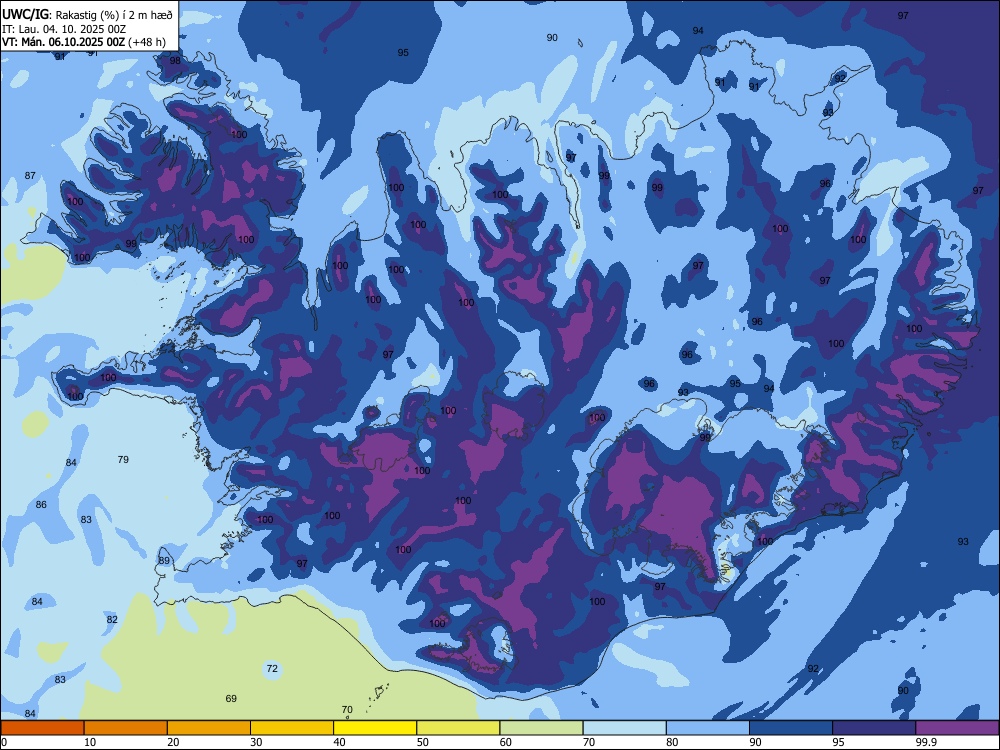Screen dimensions: 1000x750
Task: Click the '98' humidity value on the map
Action: pyautogui.click(x=175, y=61)
